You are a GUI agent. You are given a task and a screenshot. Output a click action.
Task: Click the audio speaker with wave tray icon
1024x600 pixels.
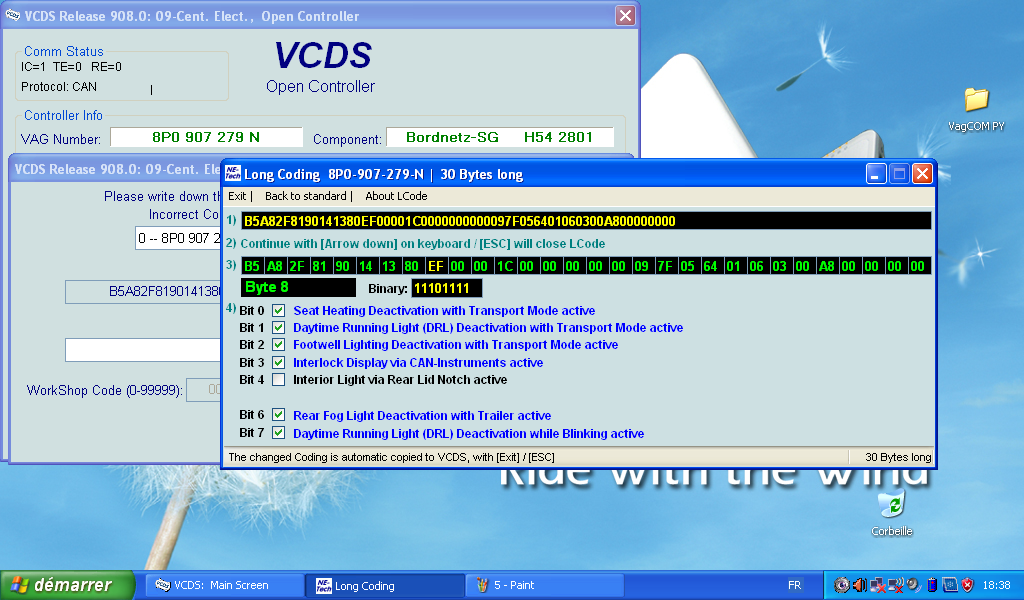point(914,585)
